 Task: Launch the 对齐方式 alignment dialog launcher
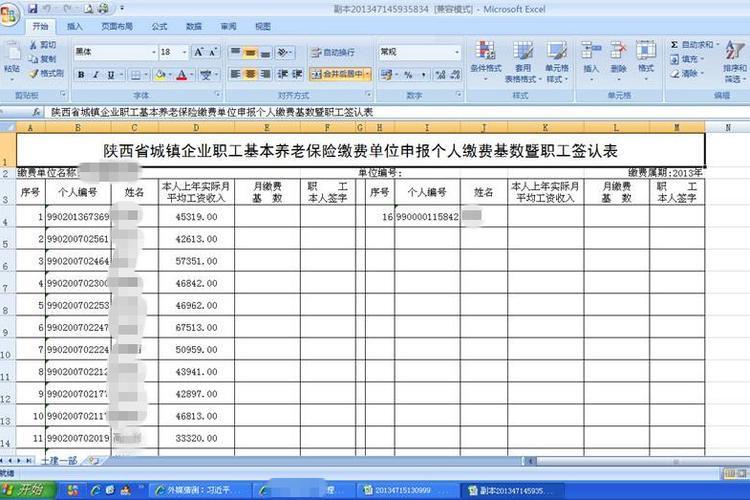click(x=368, y=94)
